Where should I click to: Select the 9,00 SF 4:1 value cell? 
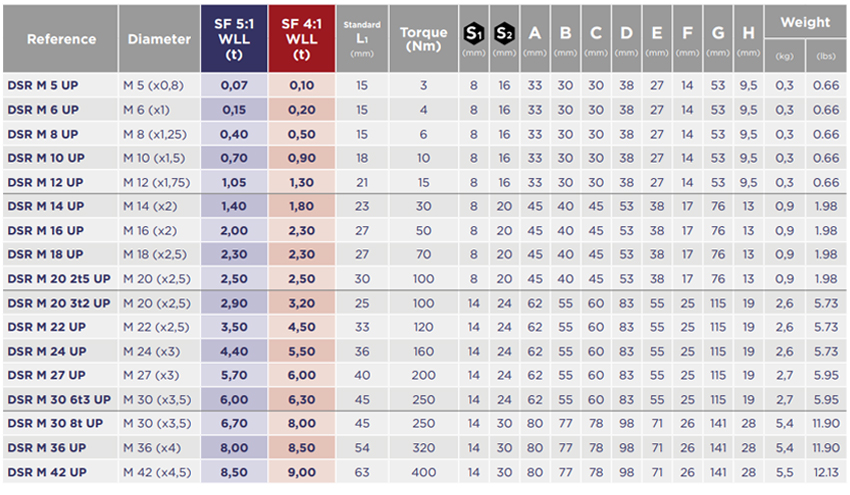click(x=301, y=471)
